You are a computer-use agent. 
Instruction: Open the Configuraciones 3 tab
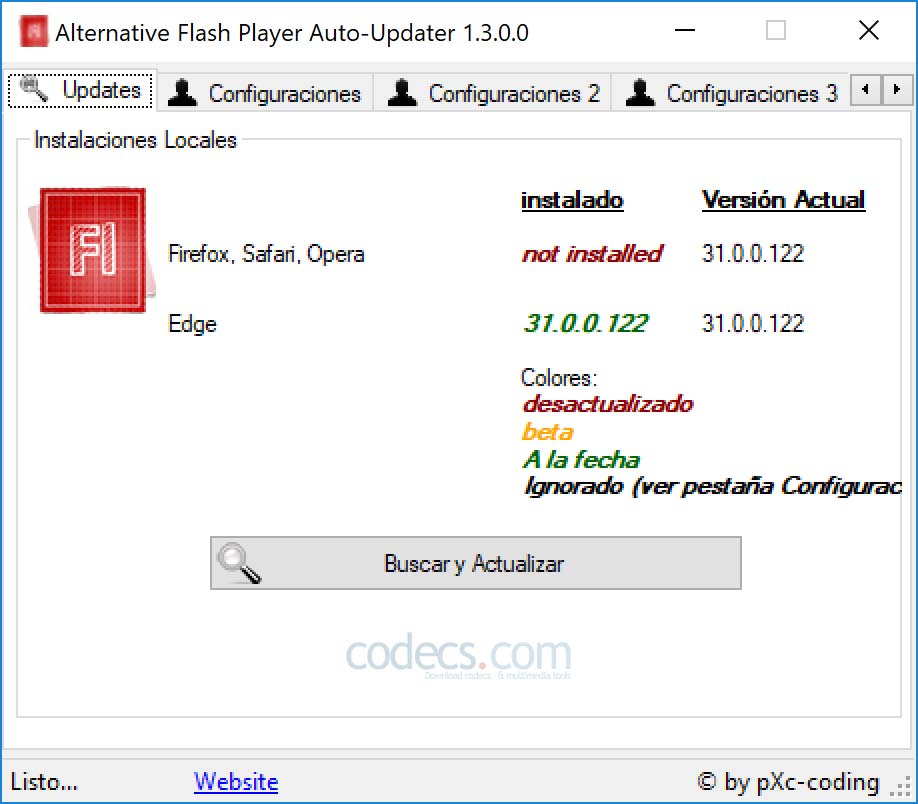tap(730, 93)
